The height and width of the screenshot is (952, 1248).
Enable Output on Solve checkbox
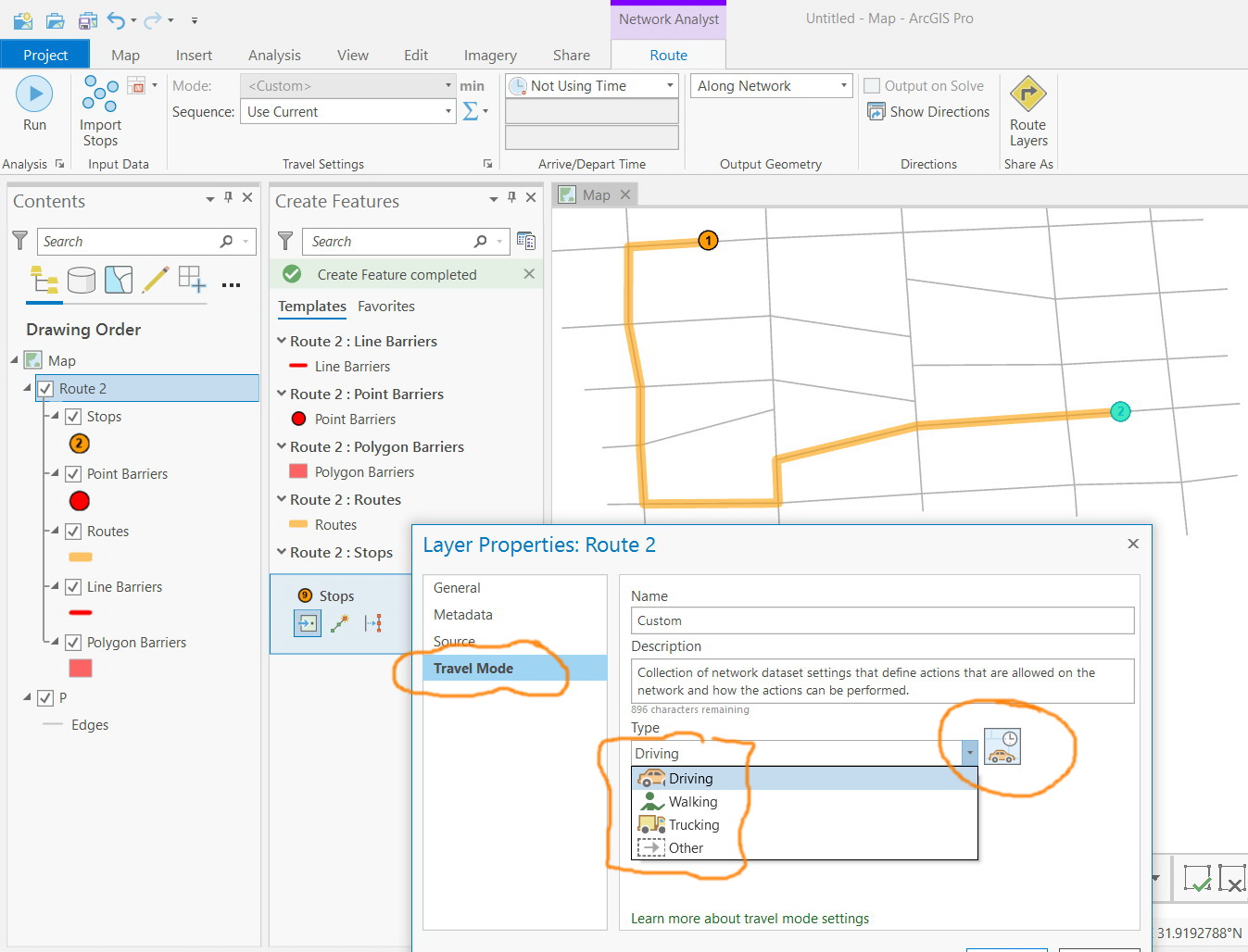[872, 86]
